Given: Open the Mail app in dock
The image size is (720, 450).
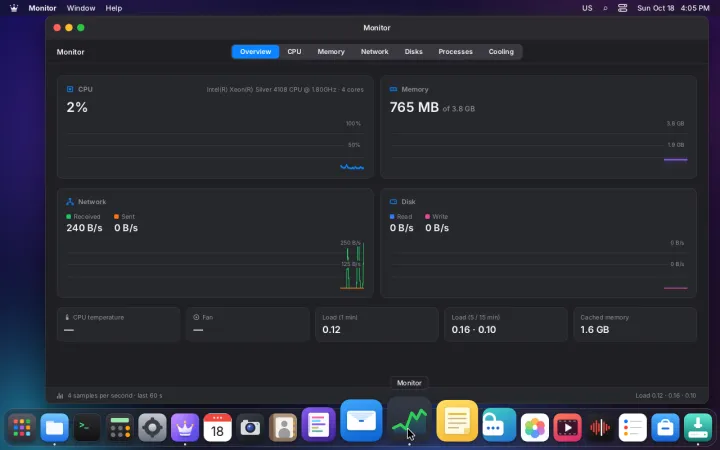Looking at the screenshot, I should 361,421.
